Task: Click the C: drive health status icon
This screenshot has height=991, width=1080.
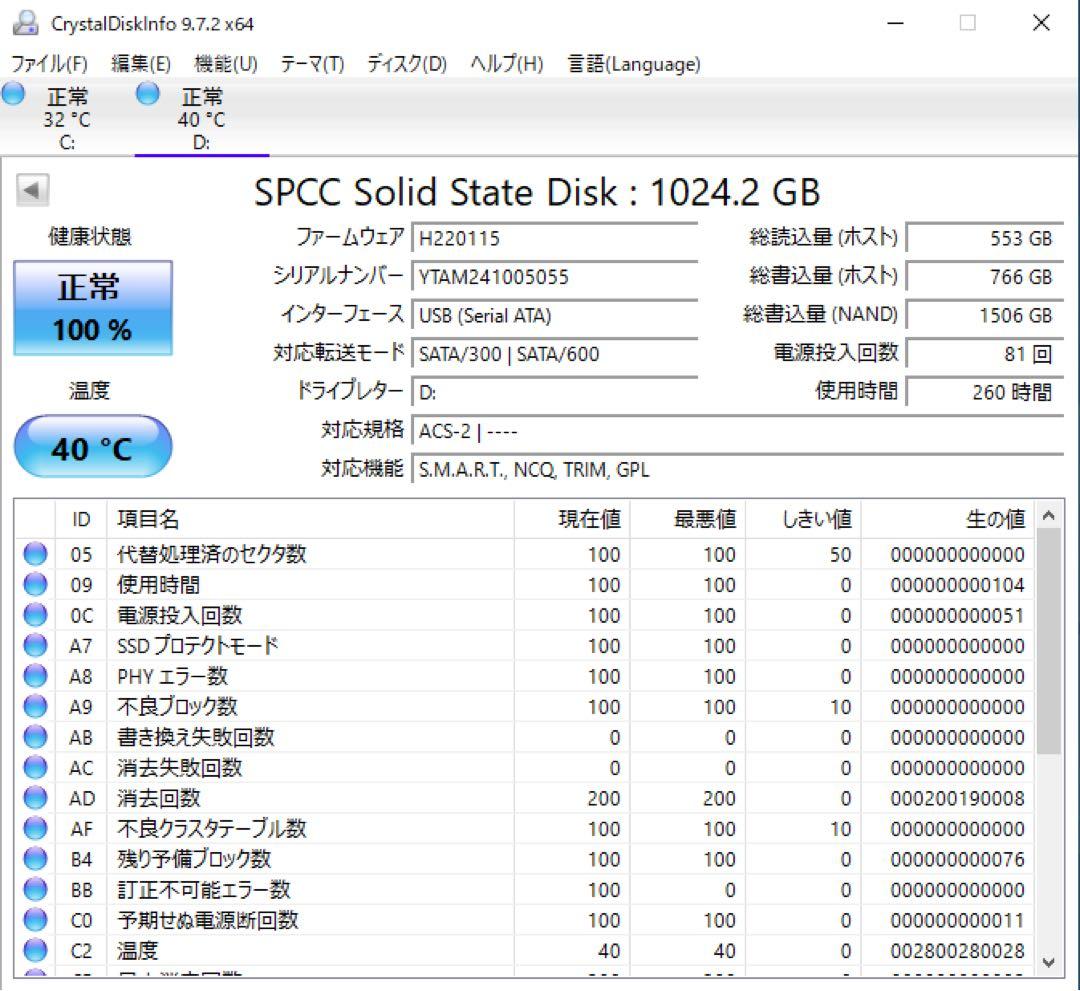Action: point(13,94)
